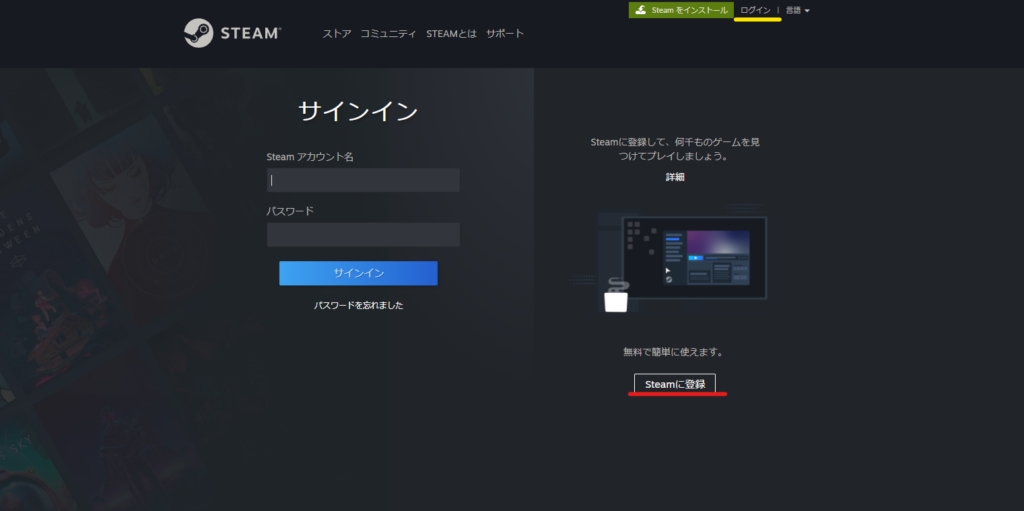Open the 詳細 link
The image size is (1024, 511).
coord(675,177)
